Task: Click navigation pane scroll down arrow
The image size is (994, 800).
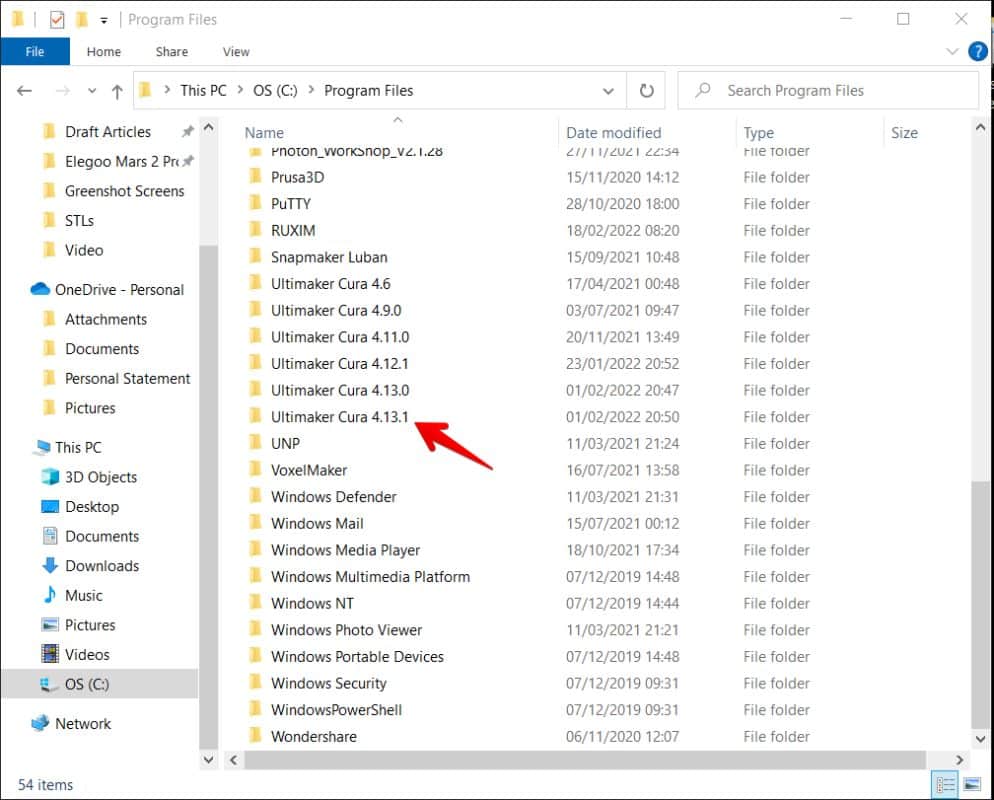Action: 208,759
